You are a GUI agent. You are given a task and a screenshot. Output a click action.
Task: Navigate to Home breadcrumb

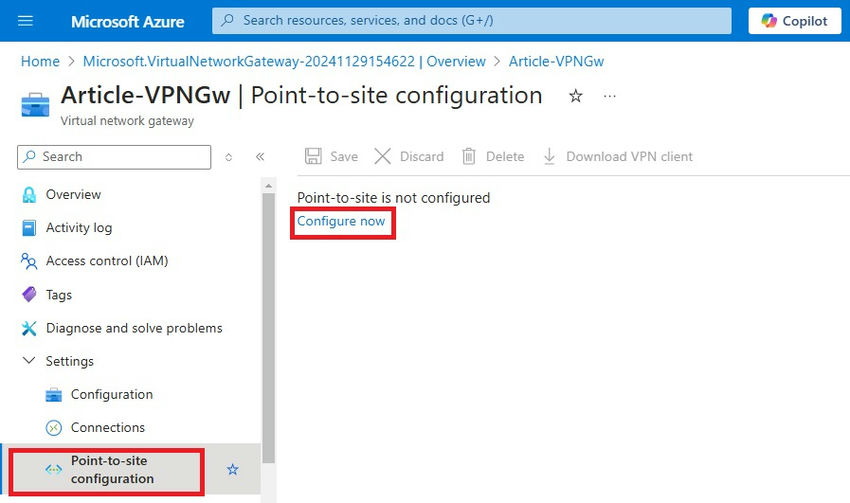click(x=40, y=61)
